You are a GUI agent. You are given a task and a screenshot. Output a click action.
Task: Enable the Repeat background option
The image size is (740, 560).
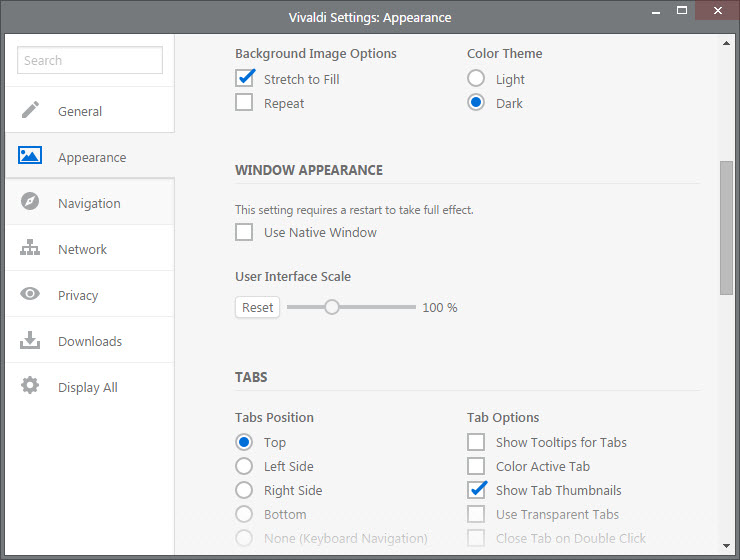click(244, 102)
